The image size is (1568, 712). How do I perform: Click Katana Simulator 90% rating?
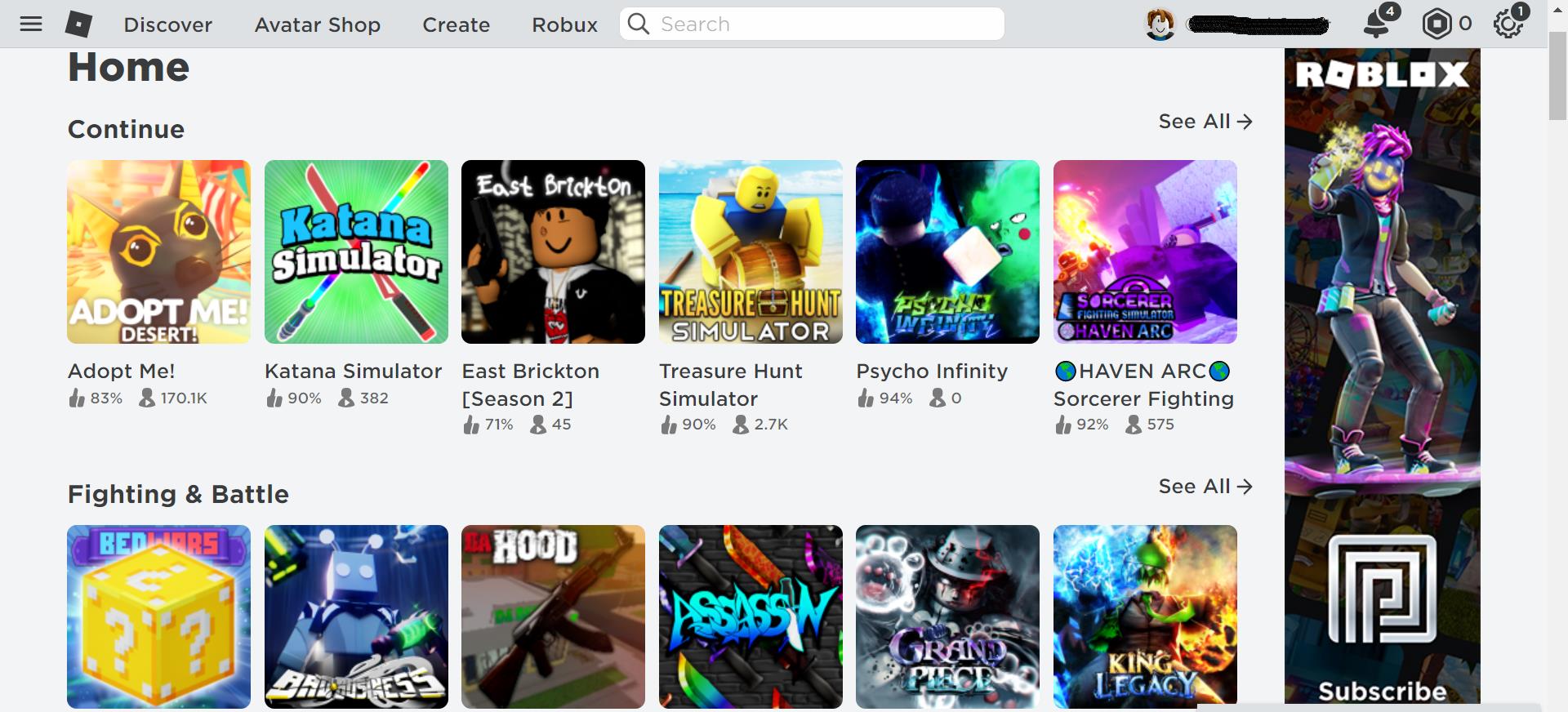(x=294, y=398)
